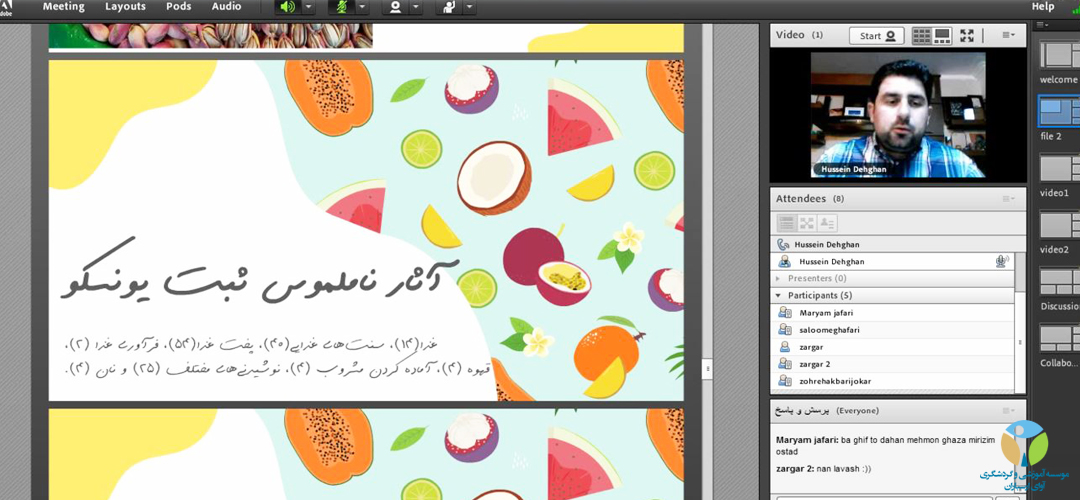Viewport: 1080px width, 500px height.
Task: Open chat pod options menu
Action: [x=1008, y=410]
